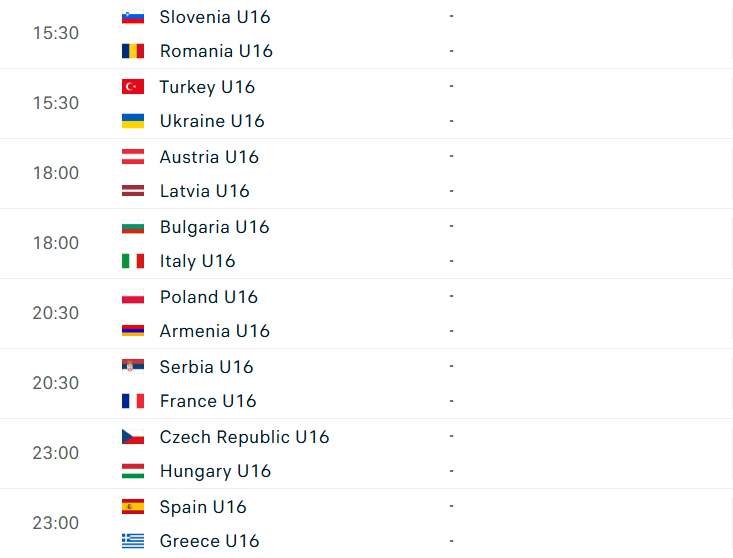Click the Latvia flag icon
The height and width of the screenshot is (558, 733).
[x=133, y=191]
